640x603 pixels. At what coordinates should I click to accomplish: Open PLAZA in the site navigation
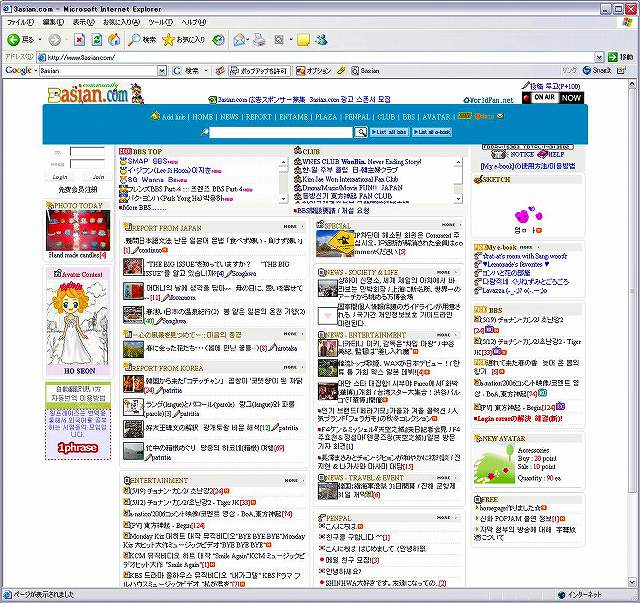pos(326,117)
